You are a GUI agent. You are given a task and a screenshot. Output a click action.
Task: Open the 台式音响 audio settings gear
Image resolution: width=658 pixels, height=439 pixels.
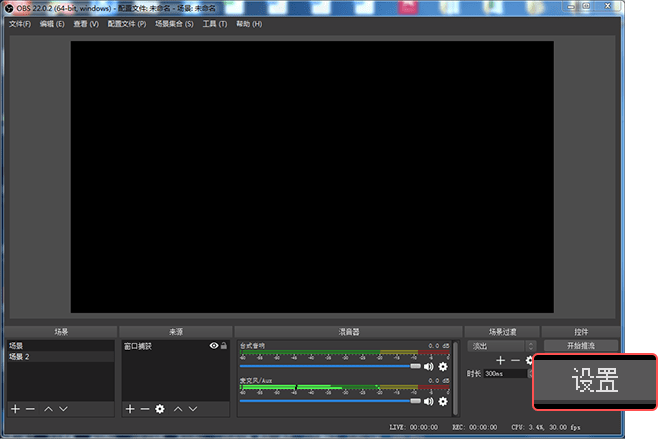(443, 367)
